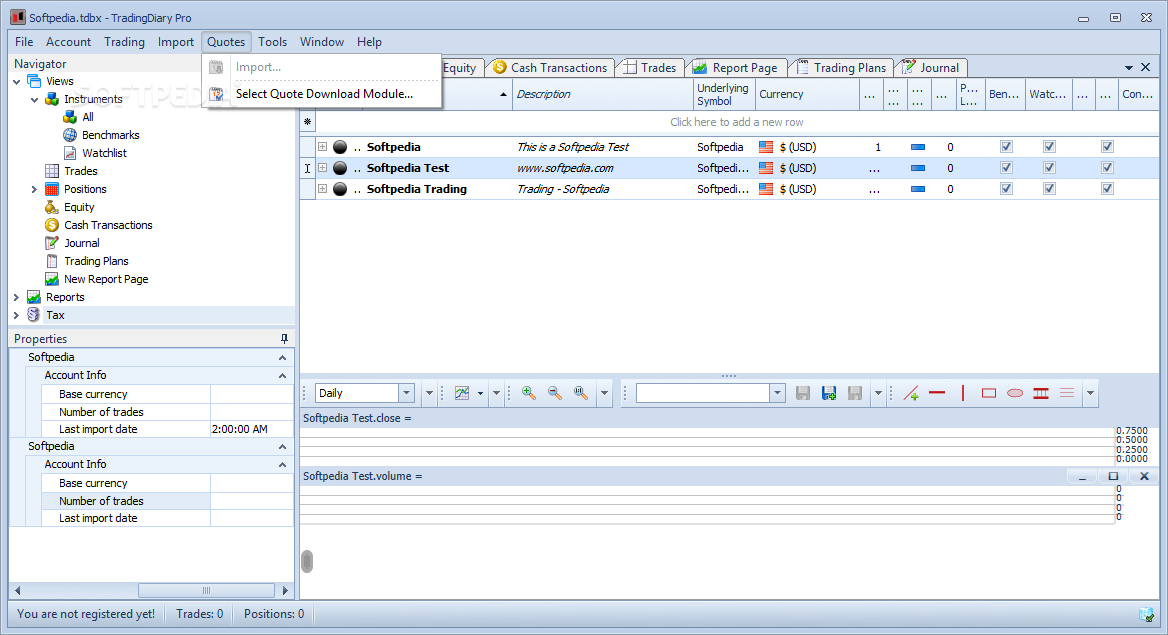
Task: Click the blue save-as-new disk icon
Action: tap(829, 393)
